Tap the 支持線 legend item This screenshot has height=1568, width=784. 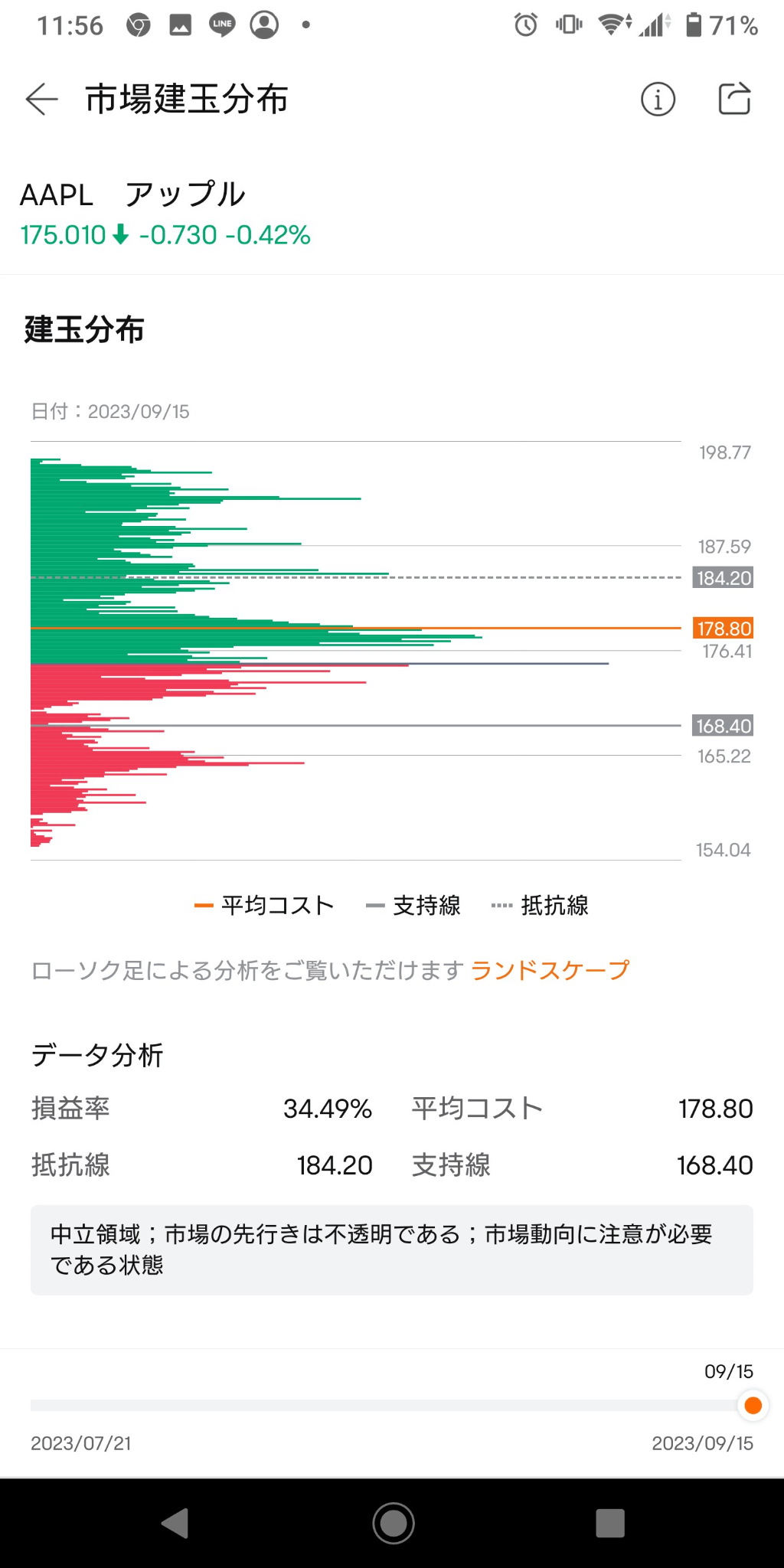(x=414, y=906)
